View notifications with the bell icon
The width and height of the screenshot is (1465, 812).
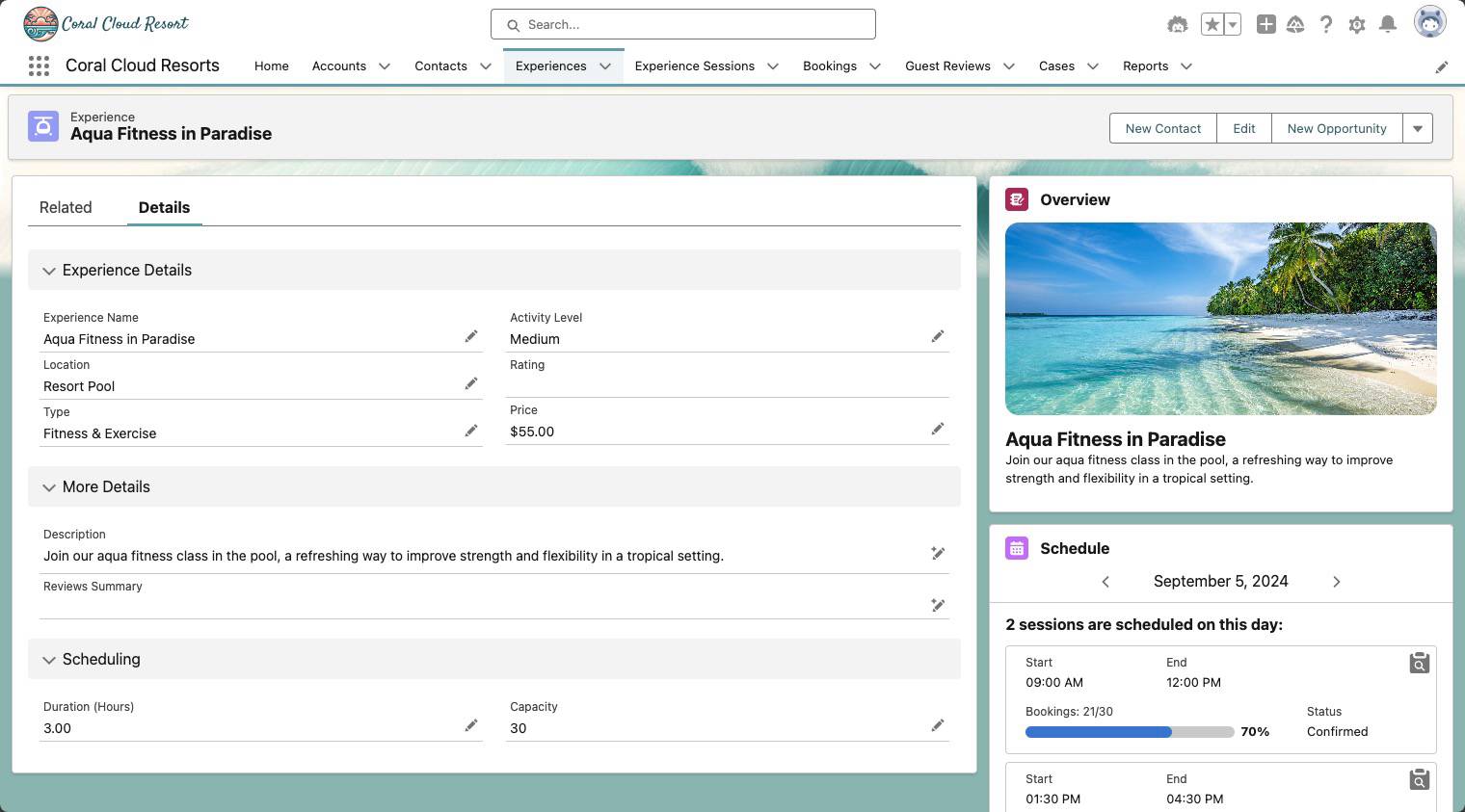1388,24
